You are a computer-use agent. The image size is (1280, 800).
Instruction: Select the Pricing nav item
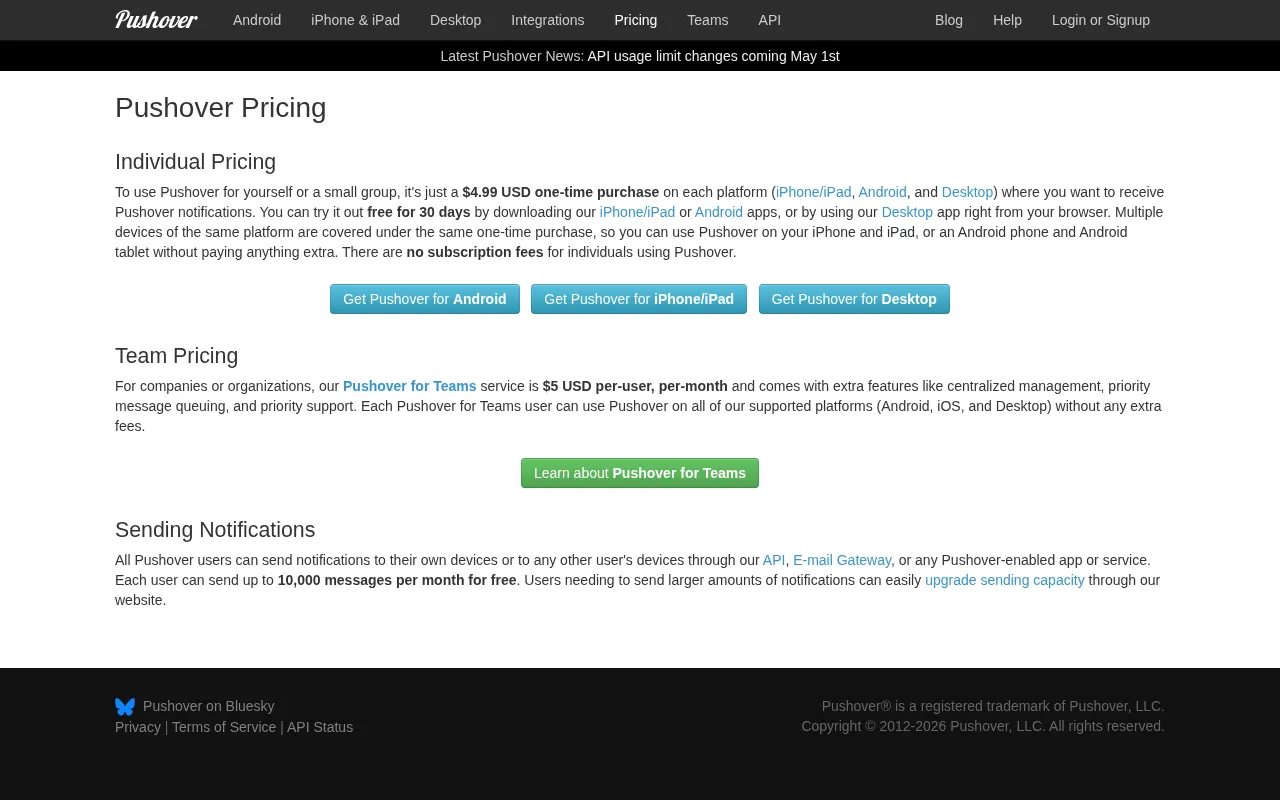(x=636, y=20)
